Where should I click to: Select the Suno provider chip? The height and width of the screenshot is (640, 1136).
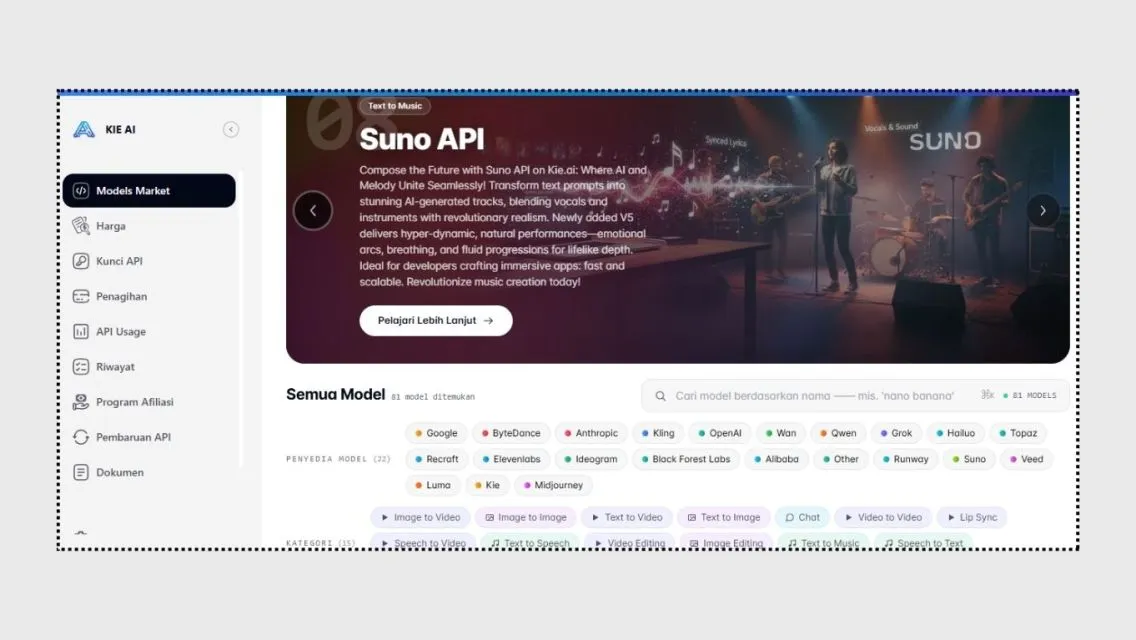tap(969, 460)
